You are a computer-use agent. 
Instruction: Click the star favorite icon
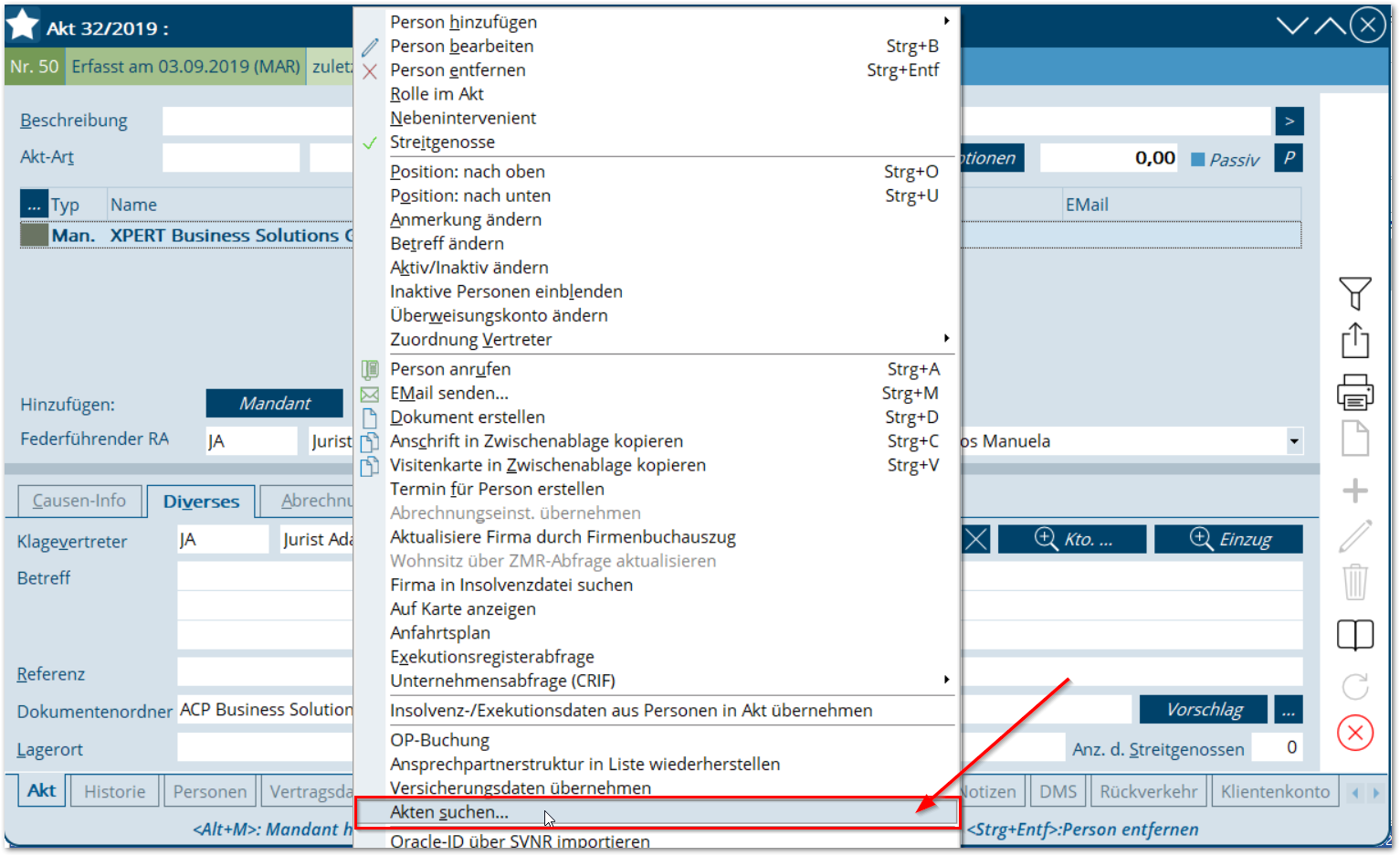[x=22, y=26]
